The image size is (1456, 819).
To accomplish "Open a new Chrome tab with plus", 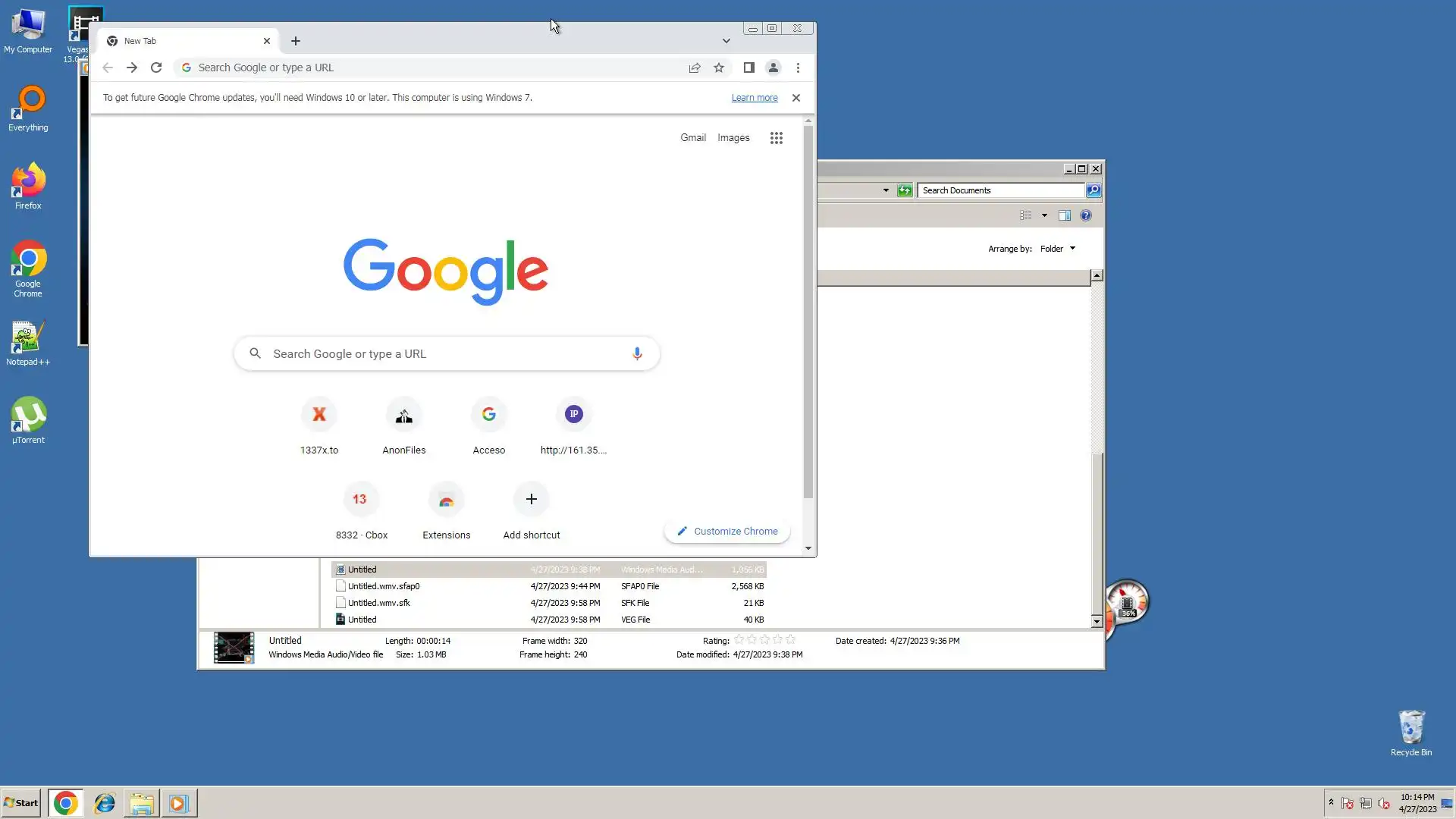I will 296,41.
